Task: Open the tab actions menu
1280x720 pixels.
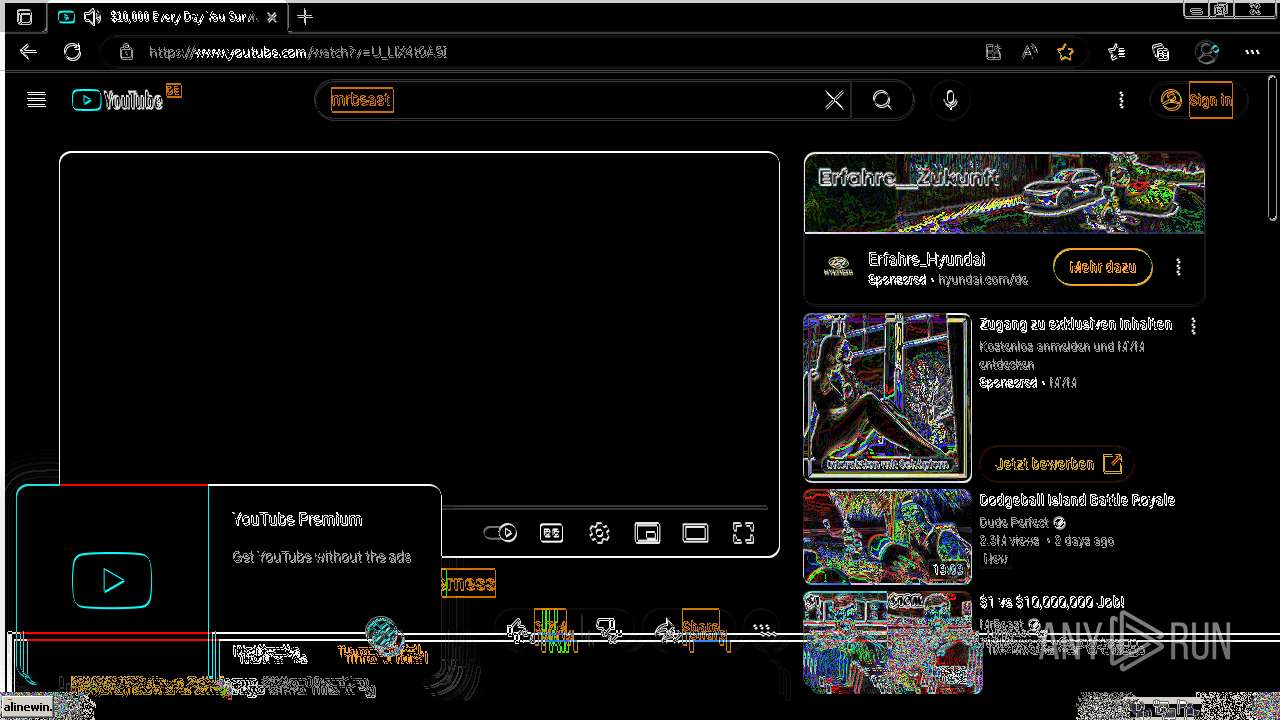Action: (x=24, y=17)
